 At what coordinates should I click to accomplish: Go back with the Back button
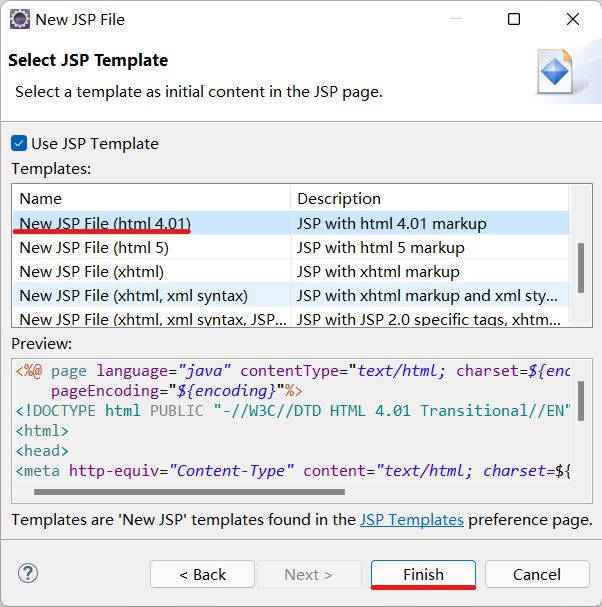(x=202, y=574)
